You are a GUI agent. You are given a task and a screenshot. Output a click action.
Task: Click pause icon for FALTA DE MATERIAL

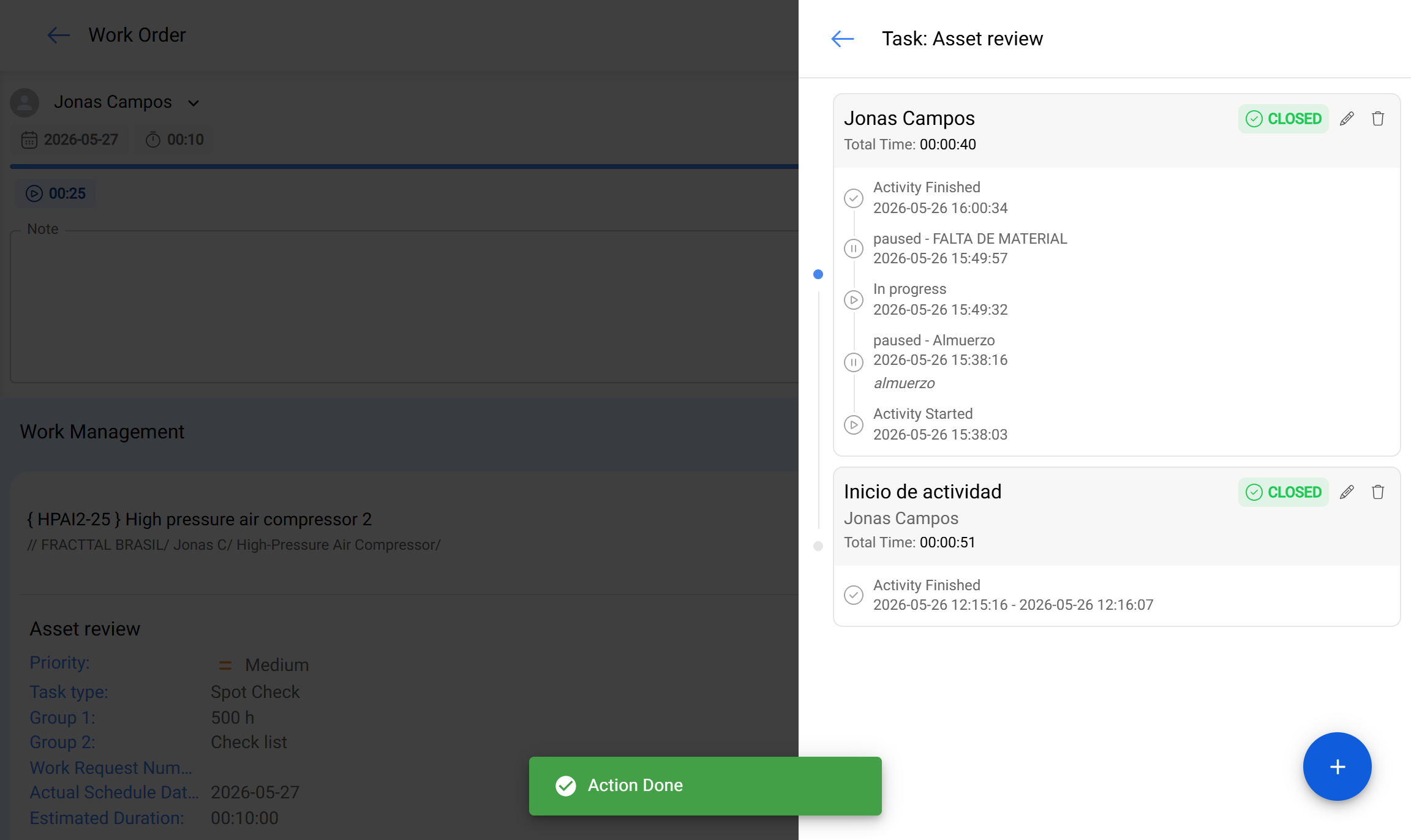pyautogui.click(x=854, y=249)
